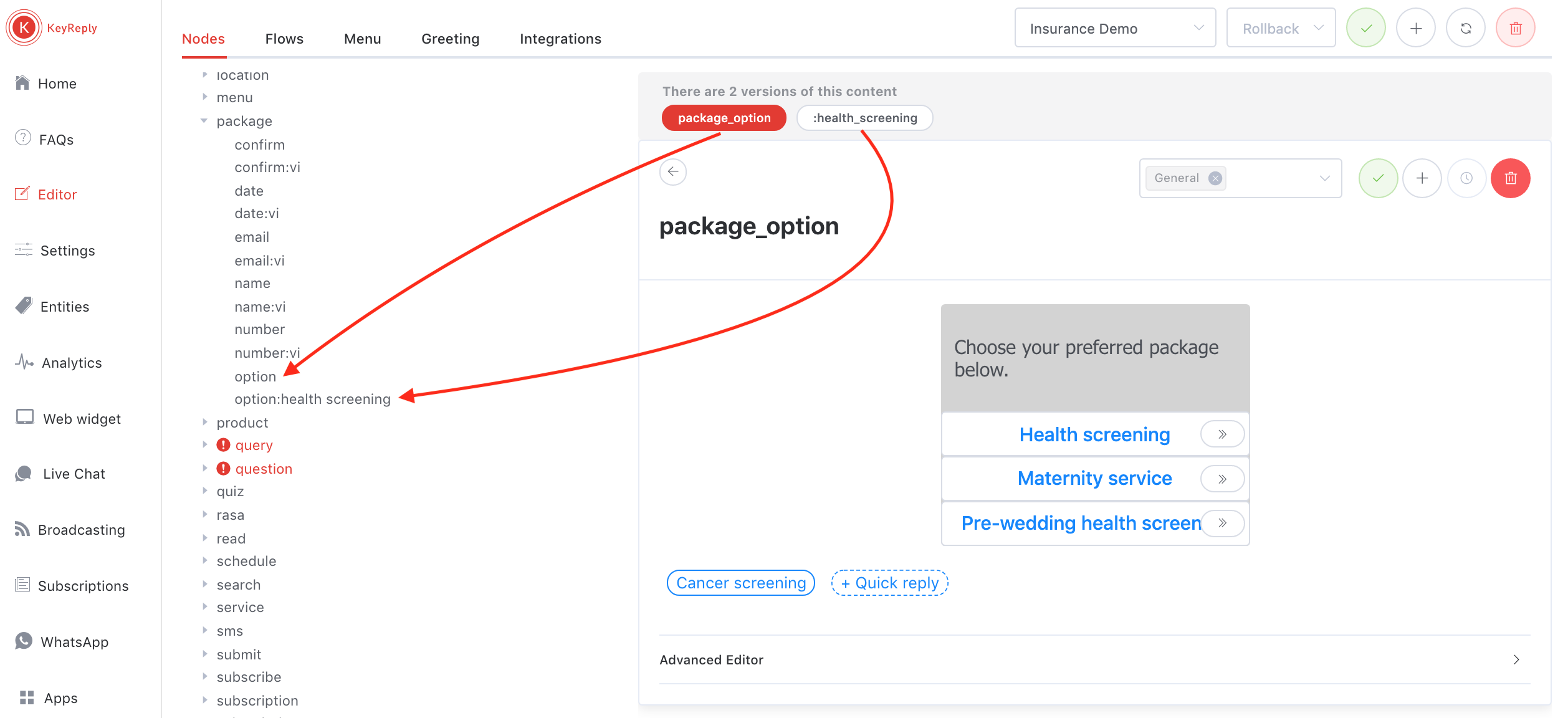This screenshot has width=1568, height=718.
Task: Remove the General tag with x icon
Action: click(x=1215, y=178)
